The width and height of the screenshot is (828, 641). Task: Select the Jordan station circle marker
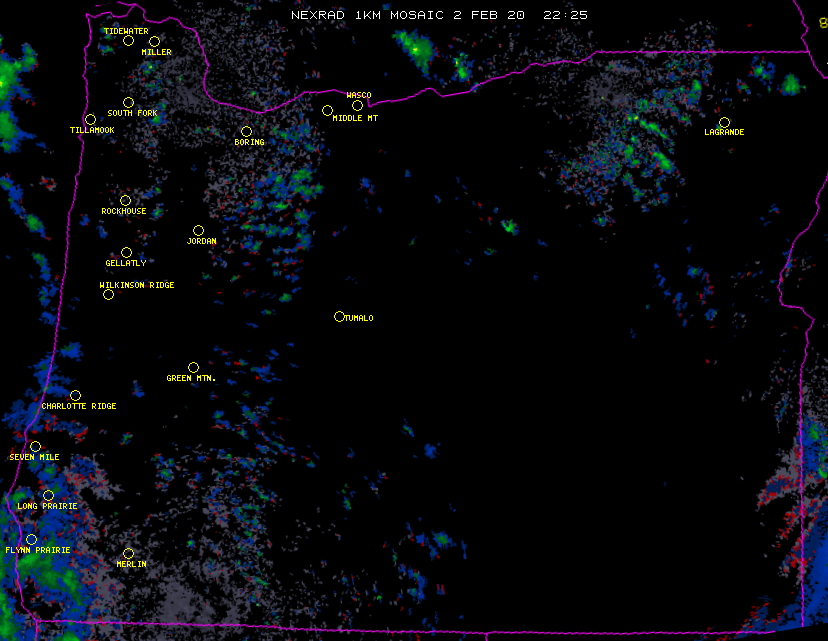198,231
